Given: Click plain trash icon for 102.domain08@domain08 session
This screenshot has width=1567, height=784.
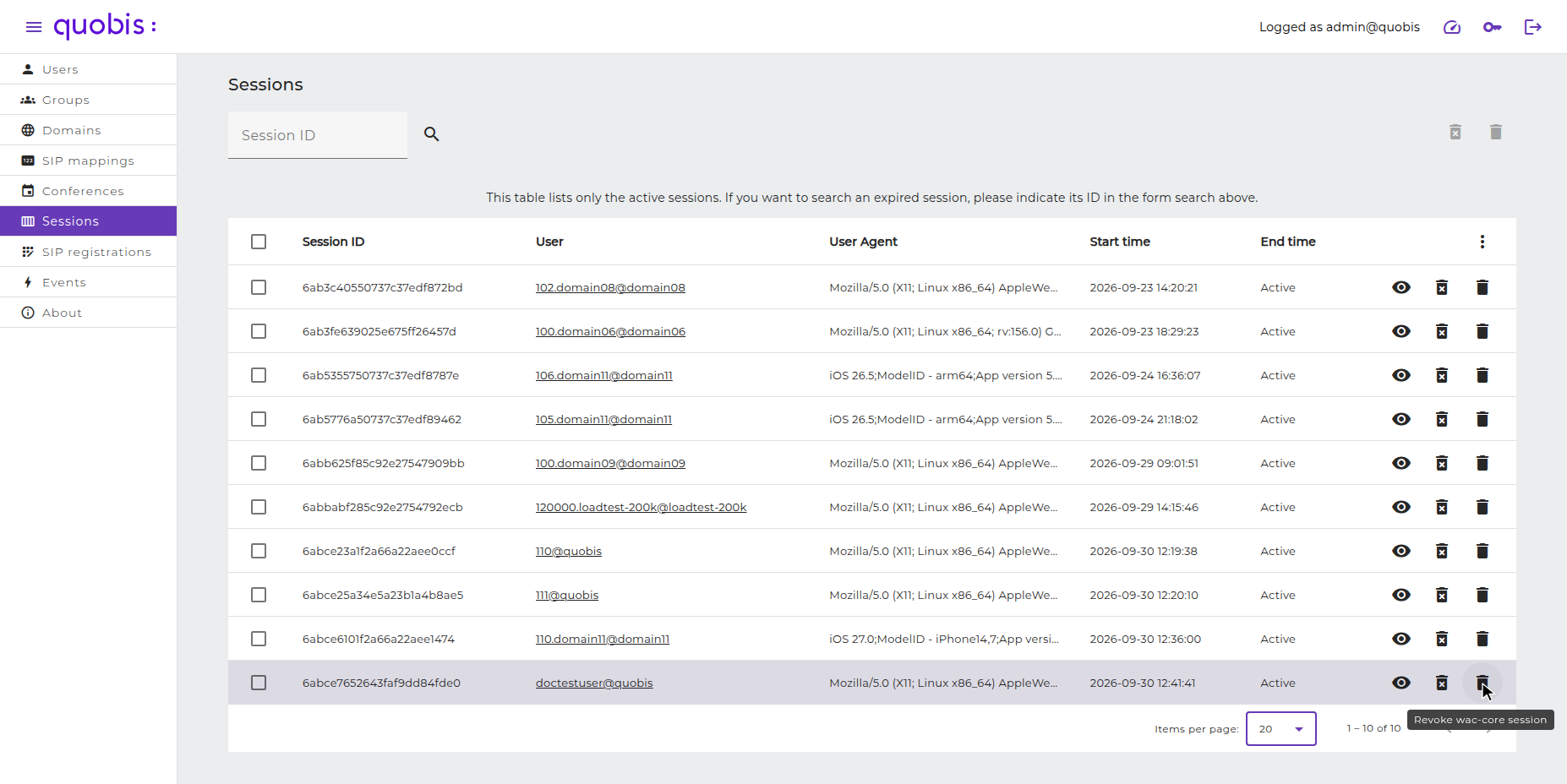Looking at the screenshot, I should (x=1482, y=287).
